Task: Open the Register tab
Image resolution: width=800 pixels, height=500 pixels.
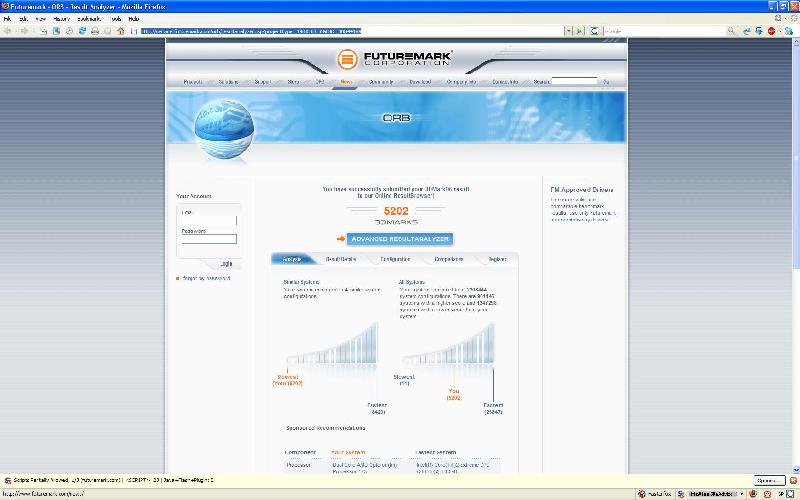Action: tap(497, 259)
